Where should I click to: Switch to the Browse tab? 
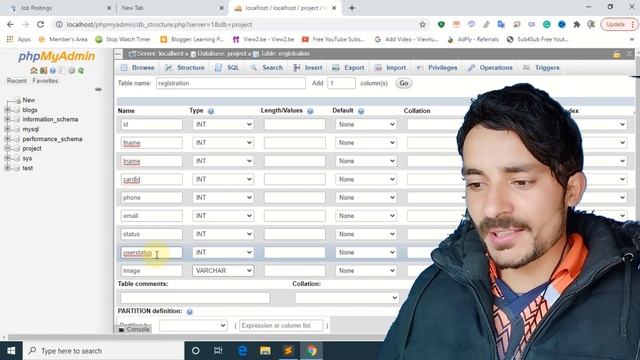pos(138,68)
